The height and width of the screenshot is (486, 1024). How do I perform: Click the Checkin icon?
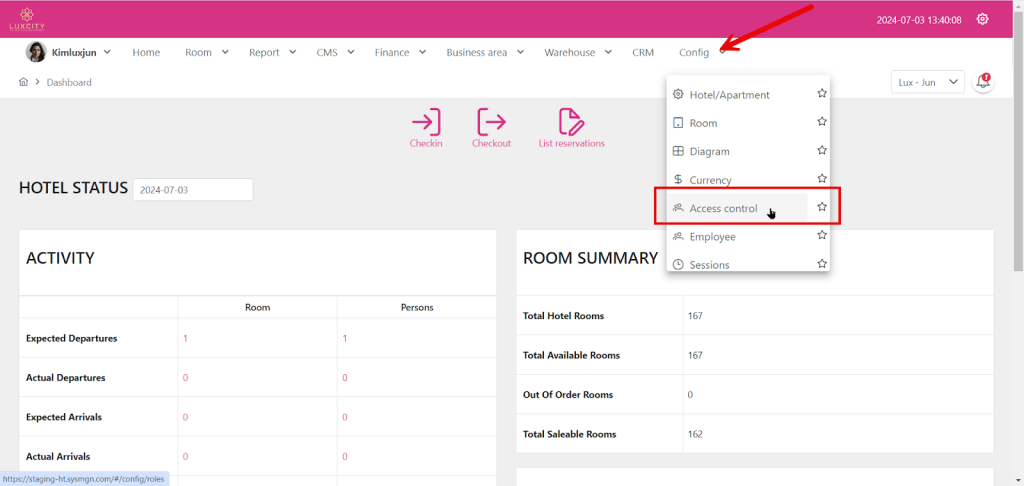[x=426, y=123]
